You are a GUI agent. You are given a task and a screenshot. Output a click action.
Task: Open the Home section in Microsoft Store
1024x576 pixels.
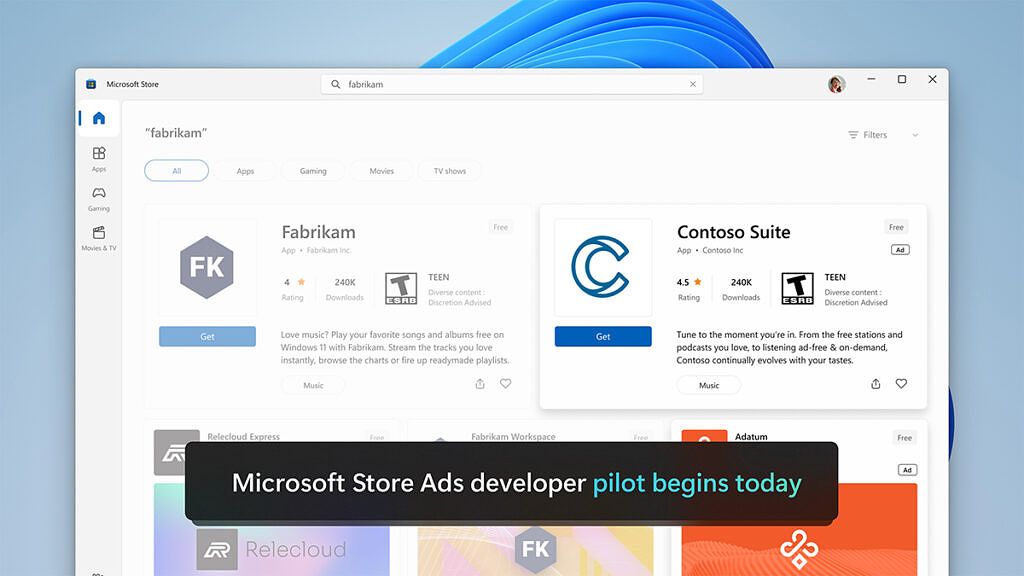tap(98, 117)
